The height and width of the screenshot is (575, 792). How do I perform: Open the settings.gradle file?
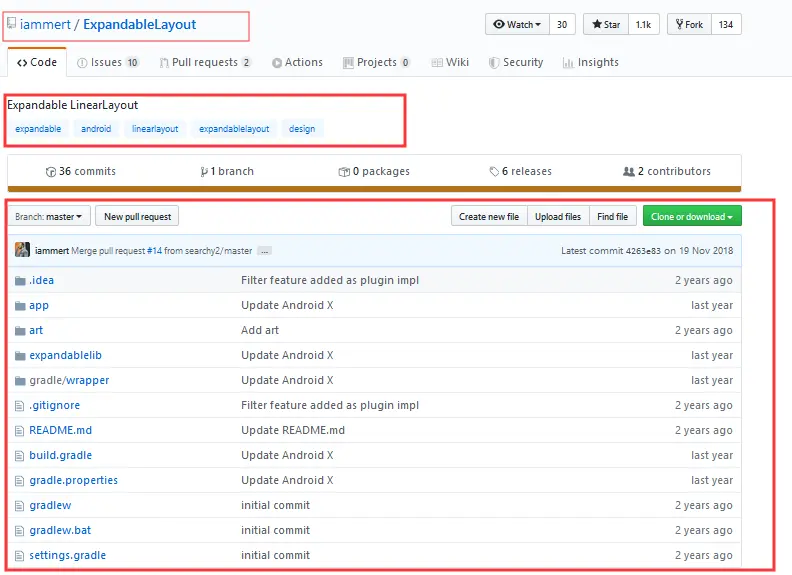68,555
